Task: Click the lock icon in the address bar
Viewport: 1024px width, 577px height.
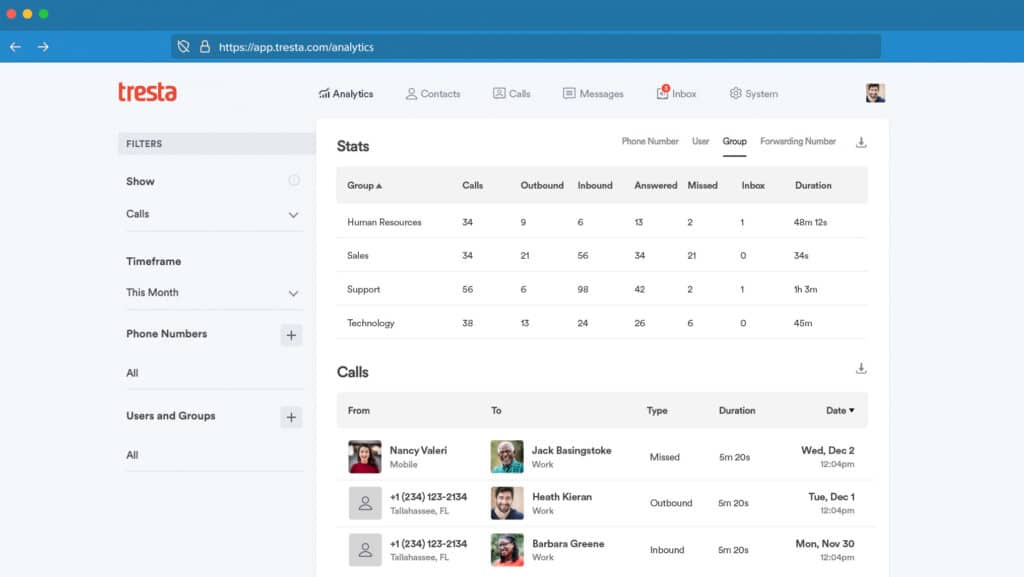Action: point(203,46)
